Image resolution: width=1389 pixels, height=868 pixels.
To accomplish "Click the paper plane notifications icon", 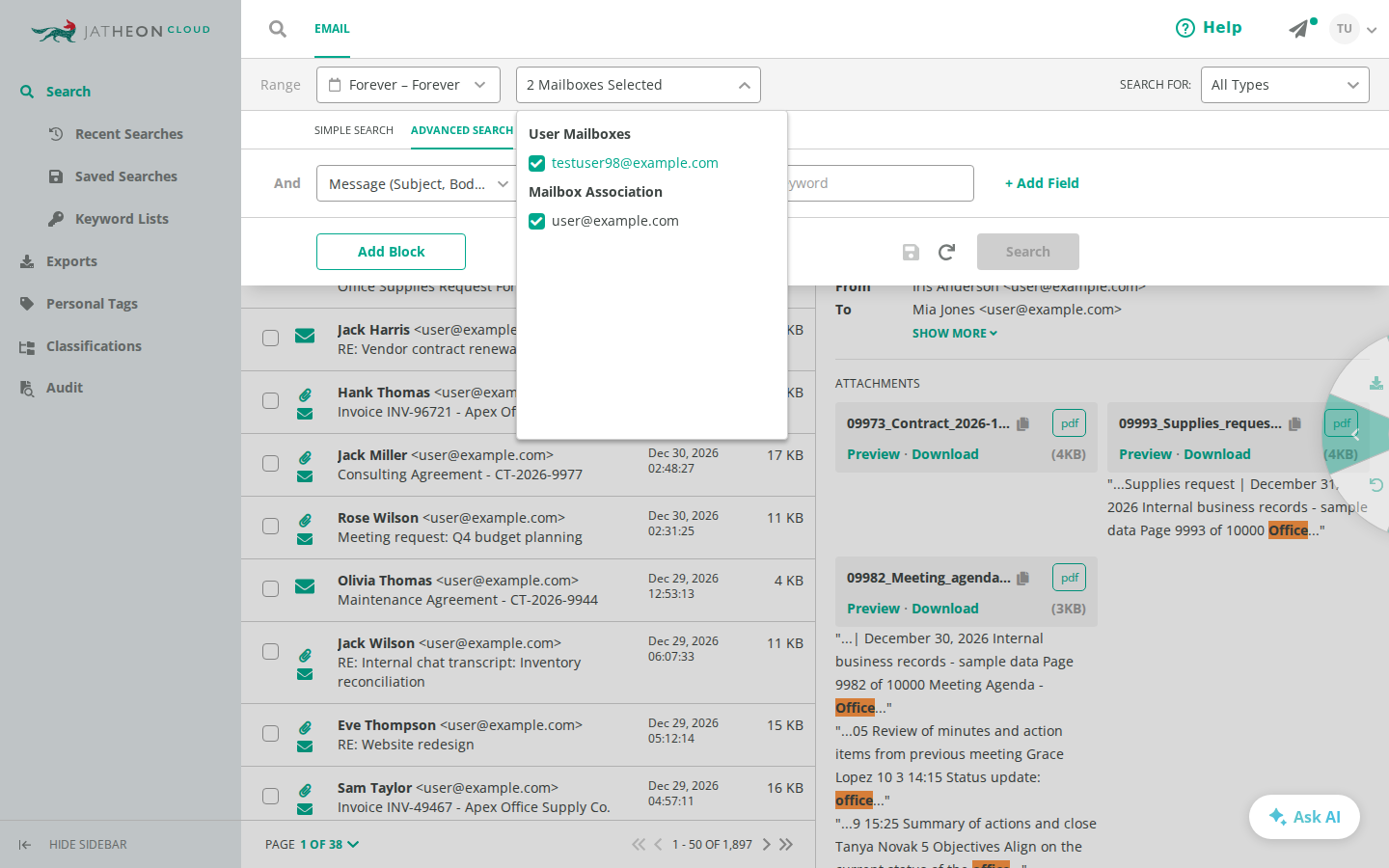I will point(1299,29).
